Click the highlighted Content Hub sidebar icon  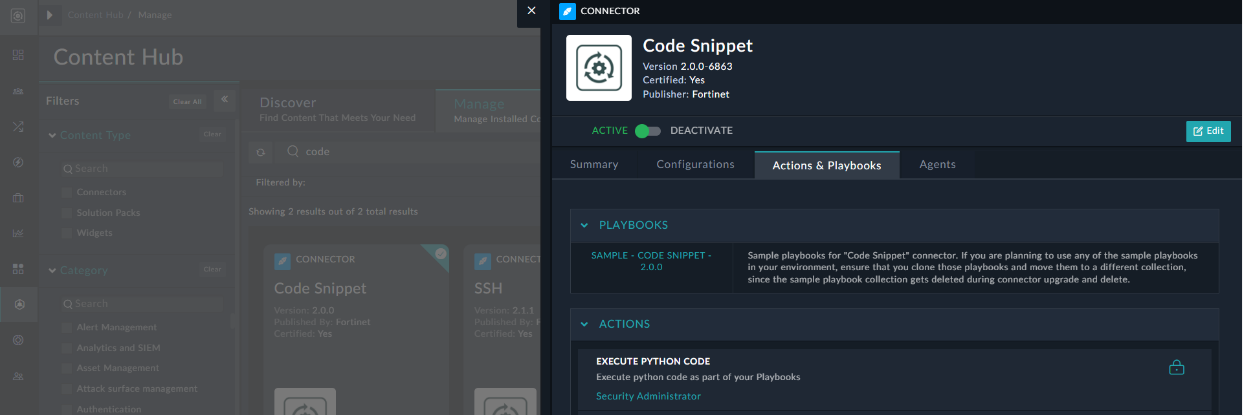click(x=18, y=304)
